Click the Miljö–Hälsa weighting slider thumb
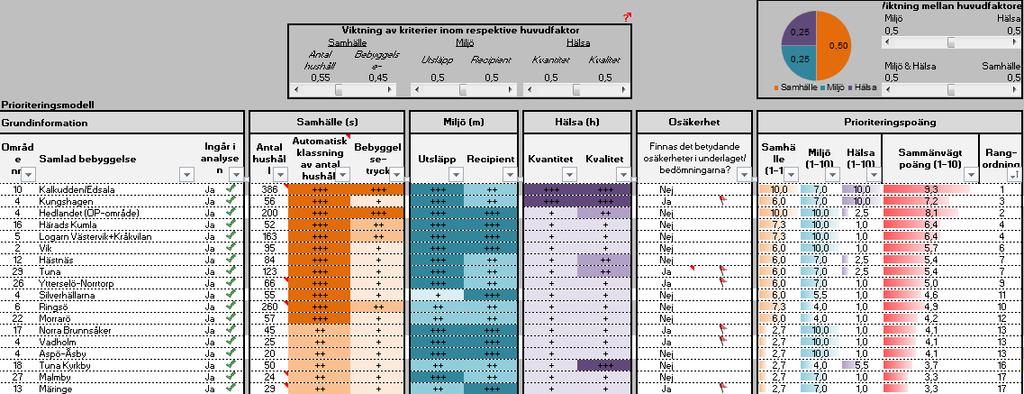The image size is (1024, 394). point(951,42)
